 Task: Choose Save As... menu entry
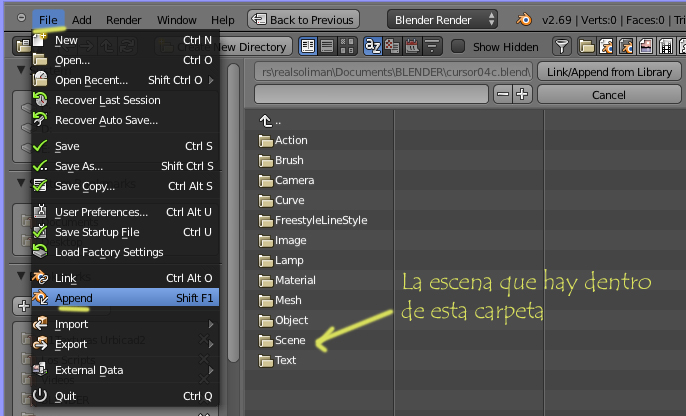(x=125, y=166)
